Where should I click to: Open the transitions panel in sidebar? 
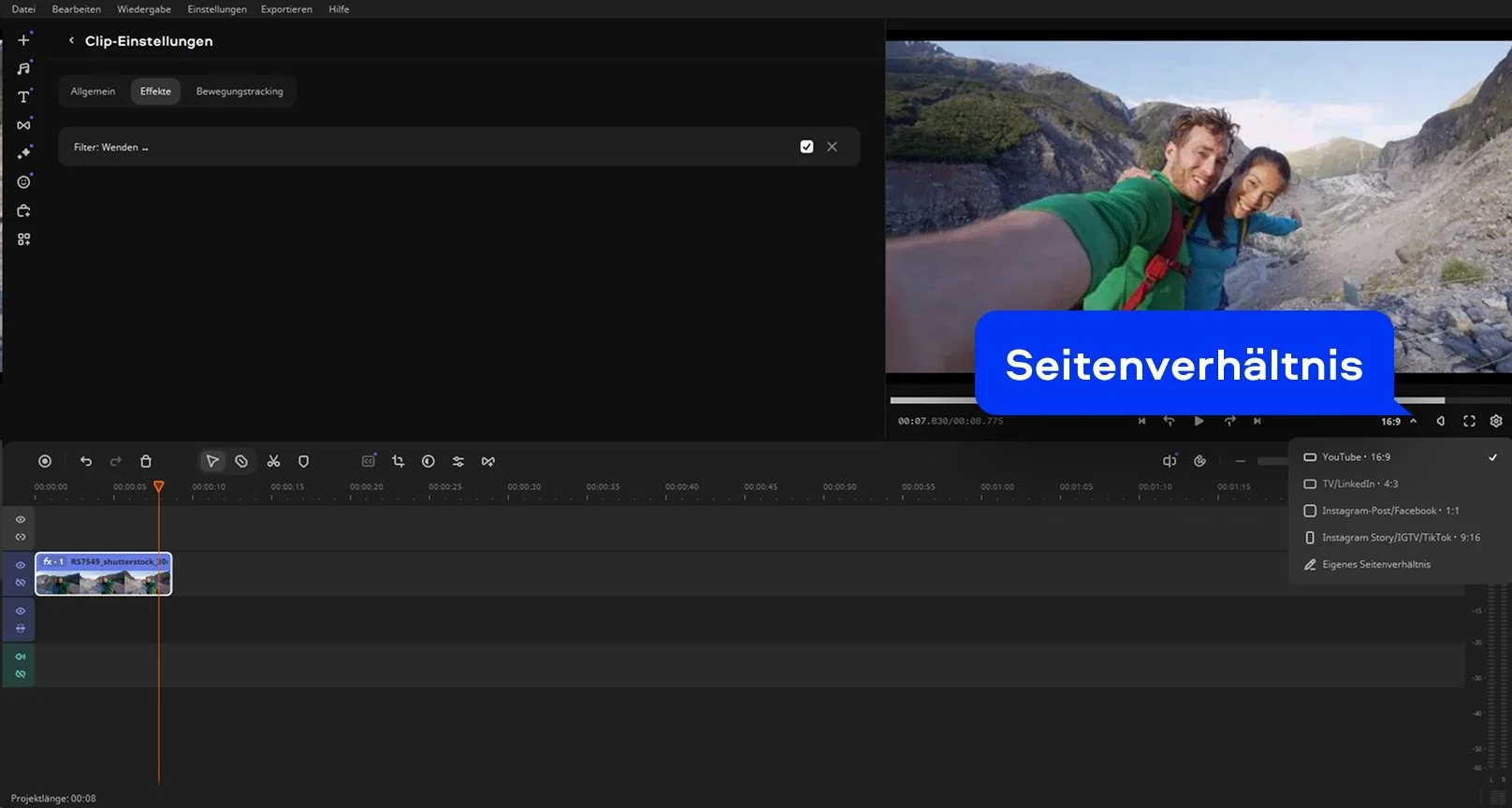coord(23,125)
